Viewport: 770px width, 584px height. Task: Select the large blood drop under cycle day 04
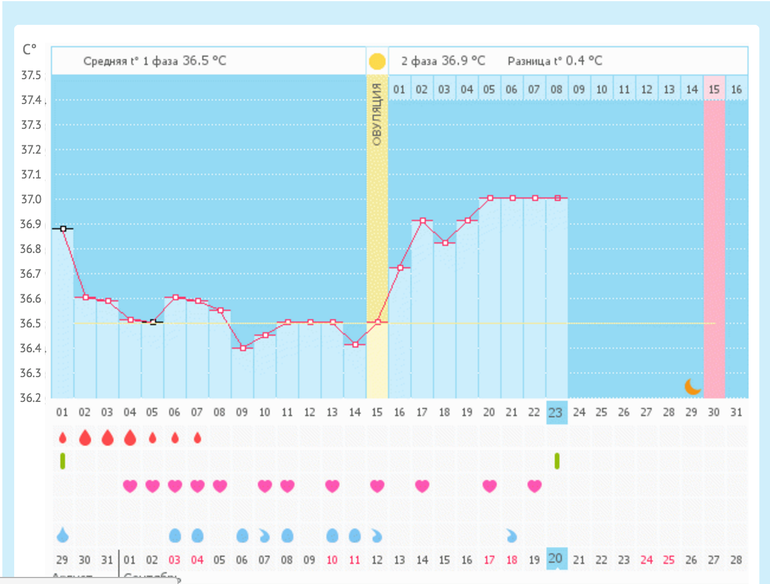point(130,437)
